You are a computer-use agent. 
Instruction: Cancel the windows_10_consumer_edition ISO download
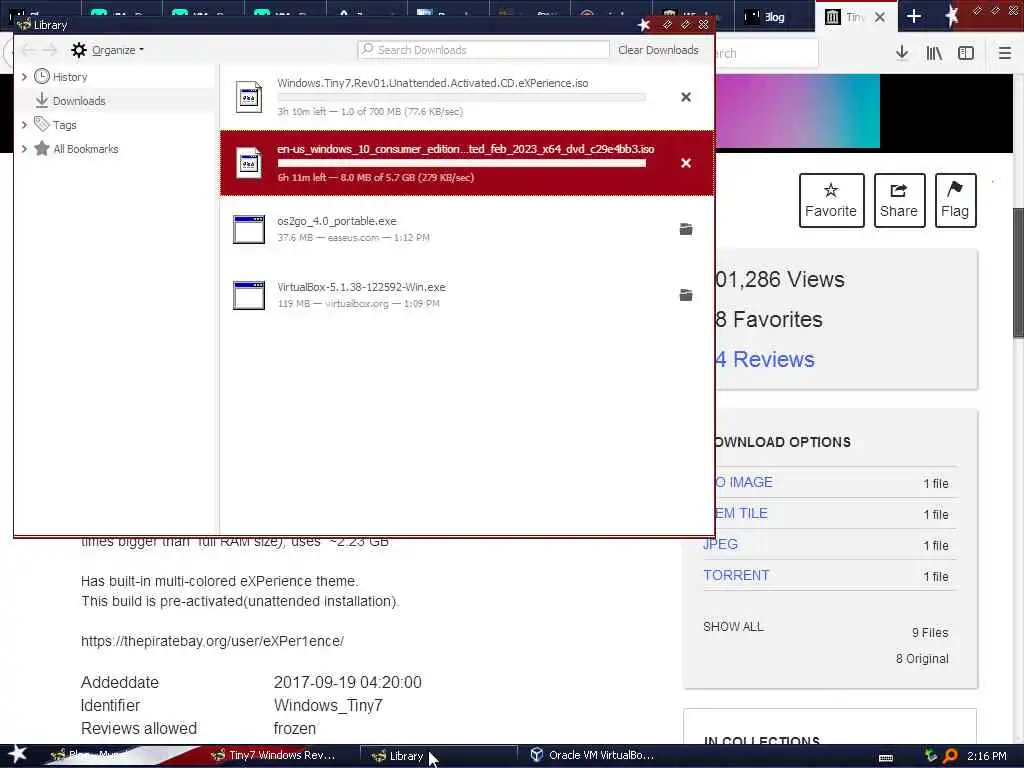686,163
